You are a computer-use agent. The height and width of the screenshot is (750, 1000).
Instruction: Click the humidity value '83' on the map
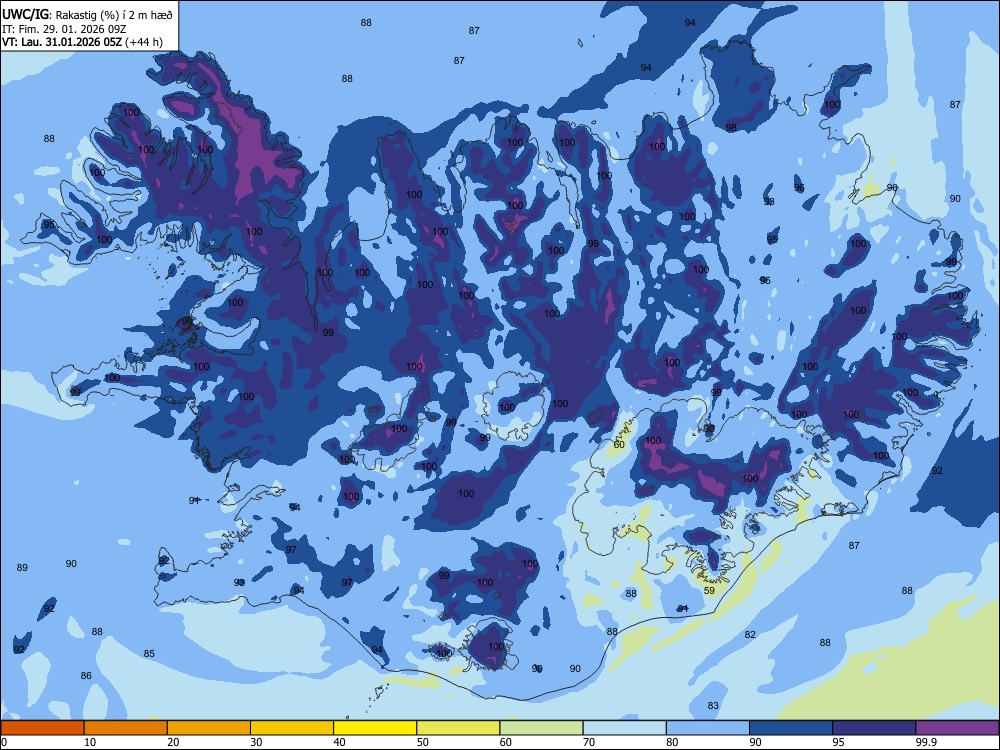click(x=713, y=705)
